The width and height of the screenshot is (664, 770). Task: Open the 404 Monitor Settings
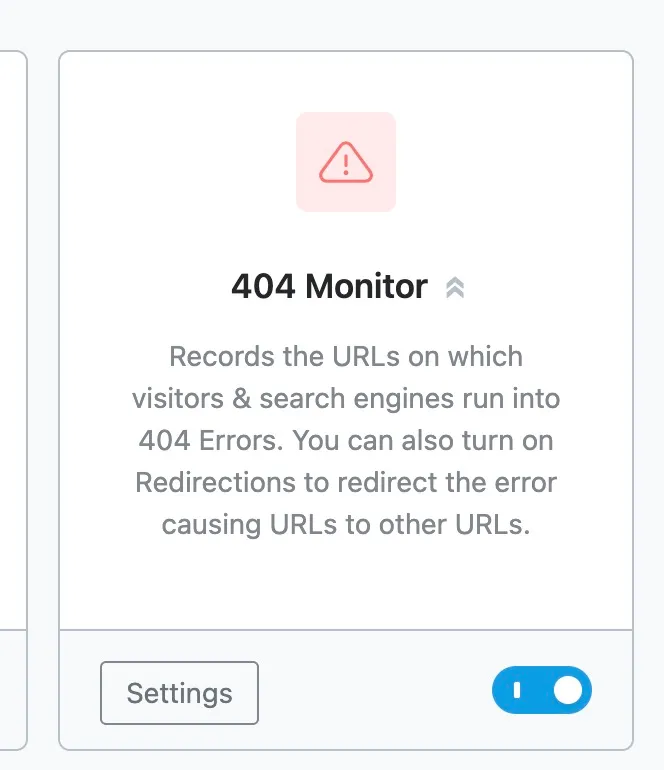[x=180, y=693]
